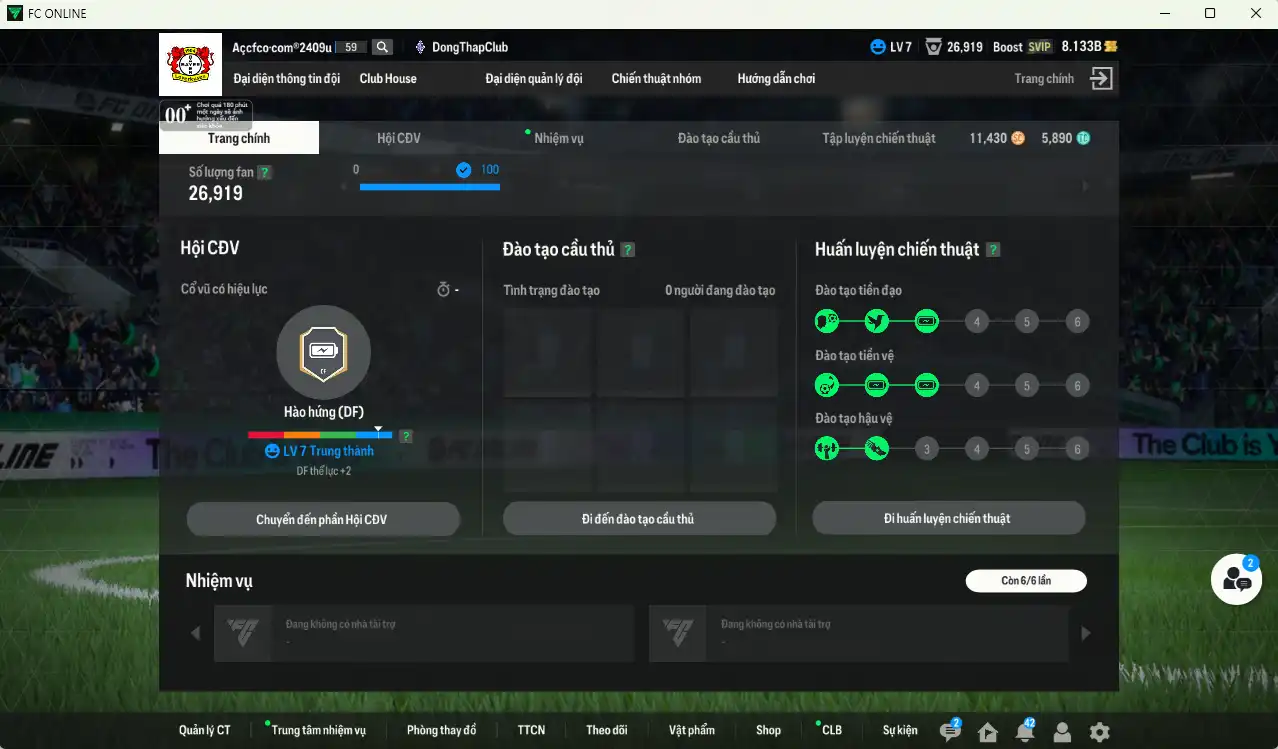Click the Đi đến đào tạo cầu thủ button
1278x749 pixels.
639,519
